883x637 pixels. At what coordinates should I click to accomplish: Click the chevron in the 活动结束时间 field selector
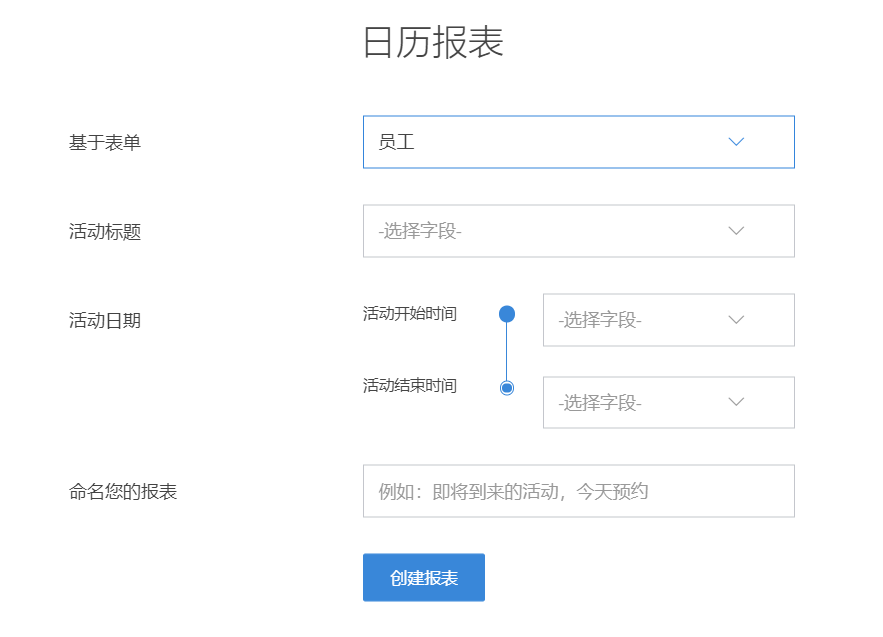[x=737, y=402]
